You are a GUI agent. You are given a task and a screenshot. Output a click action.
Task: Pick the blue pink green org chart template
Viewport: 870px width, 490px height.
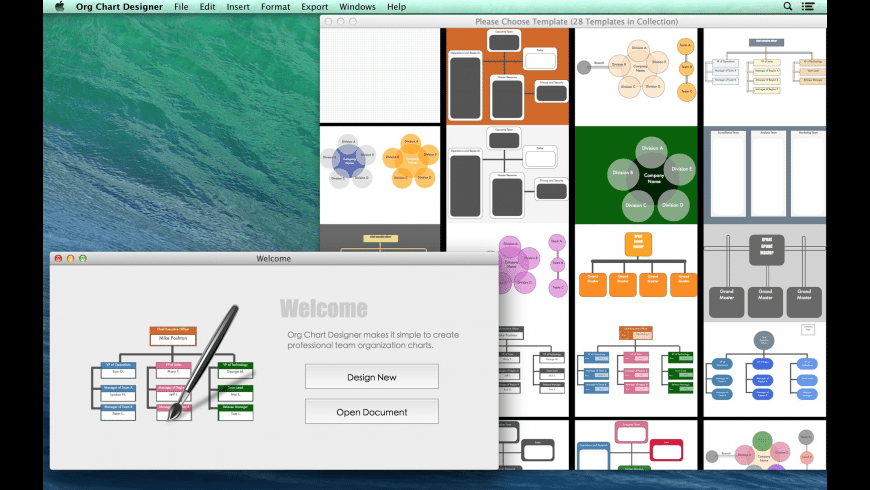[x=636, y=370]
